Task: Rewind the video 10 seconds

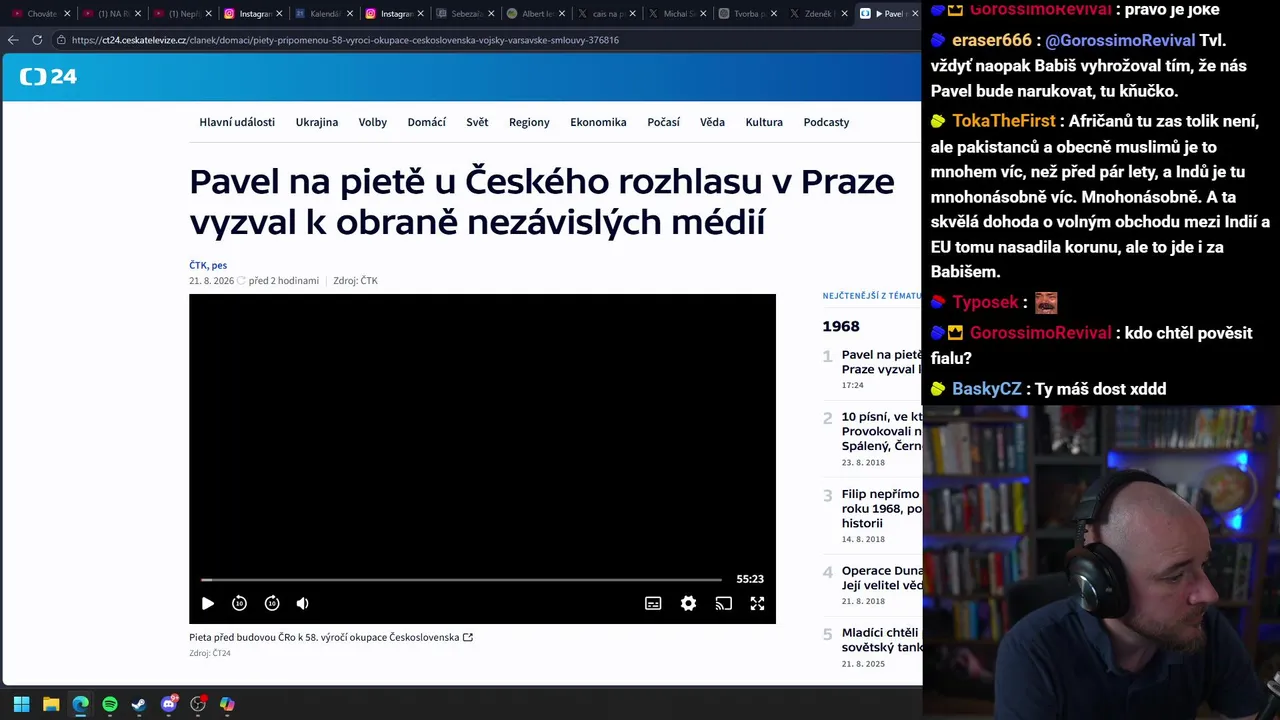Action: pos(239,603)
